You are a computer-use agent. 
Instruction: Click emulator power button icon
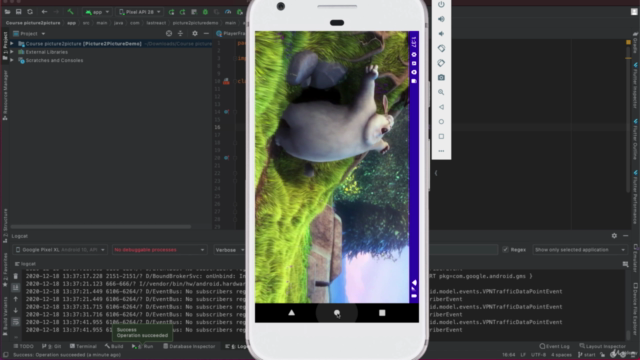click(441, 4)
